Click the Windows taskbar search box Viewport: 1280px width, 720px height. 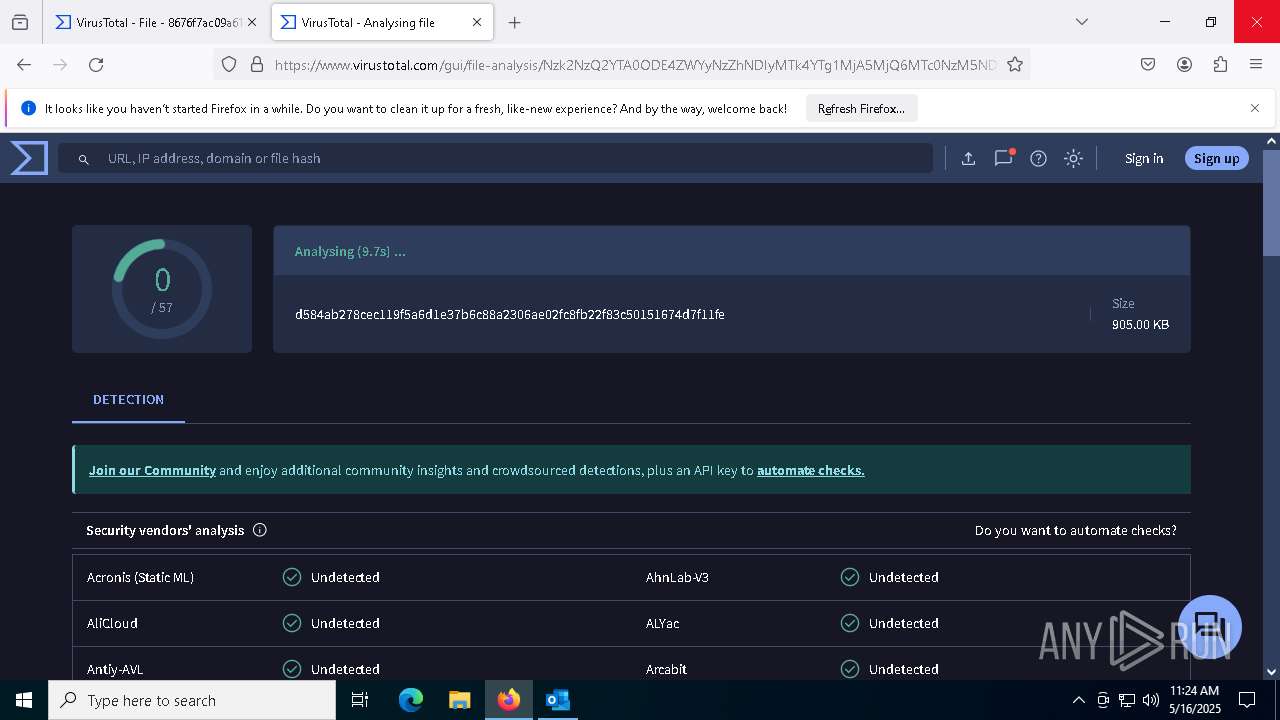[192, 700]
